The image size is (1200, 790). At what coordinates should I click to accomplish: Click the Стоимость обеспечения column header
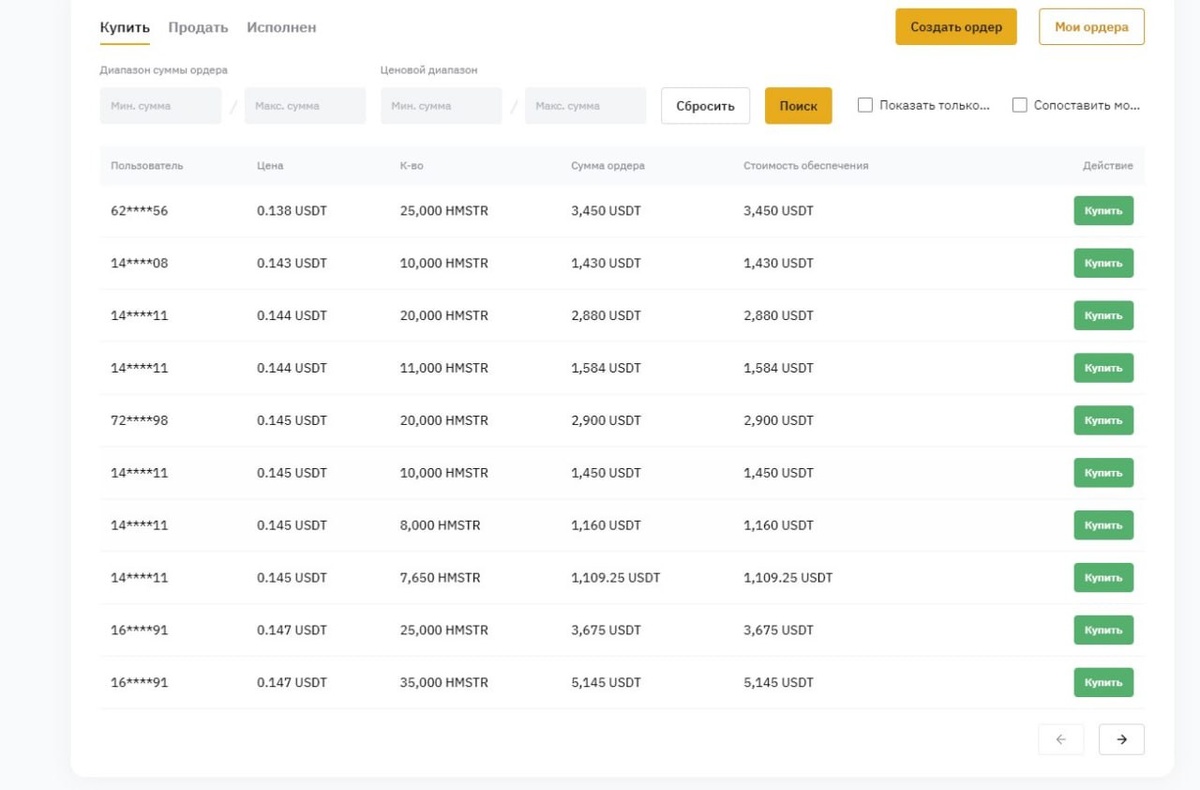tap(806, 166)
